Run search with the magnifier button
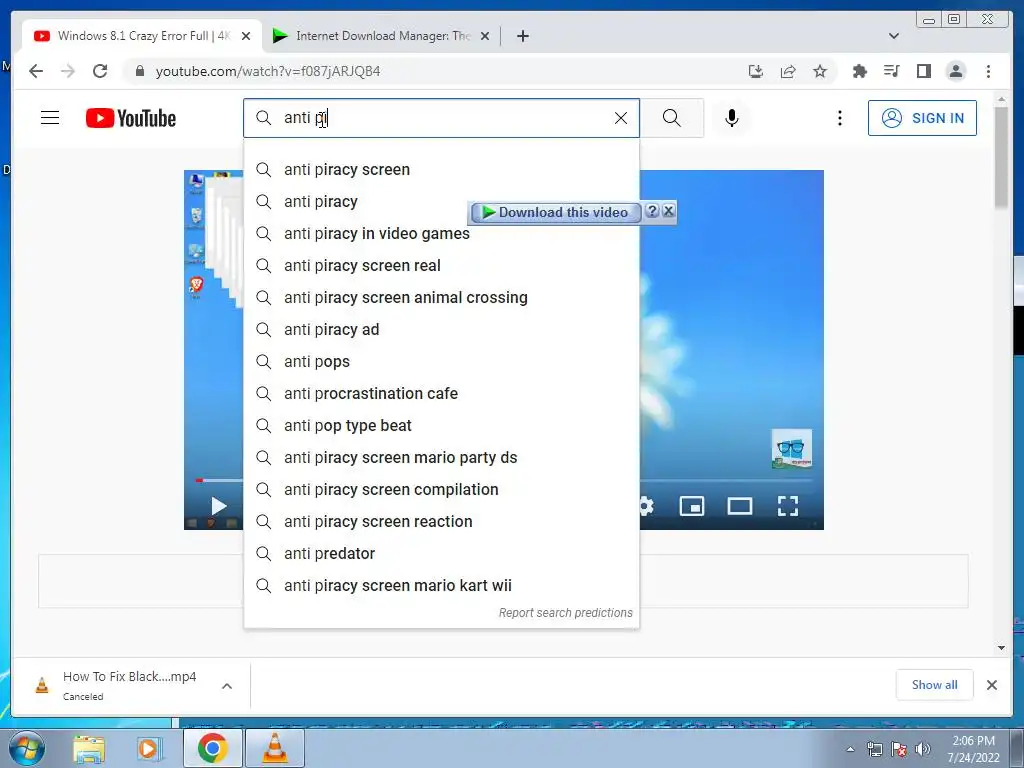The width and height of the screenshot is (1024, 768). click(x=671, y=118)
